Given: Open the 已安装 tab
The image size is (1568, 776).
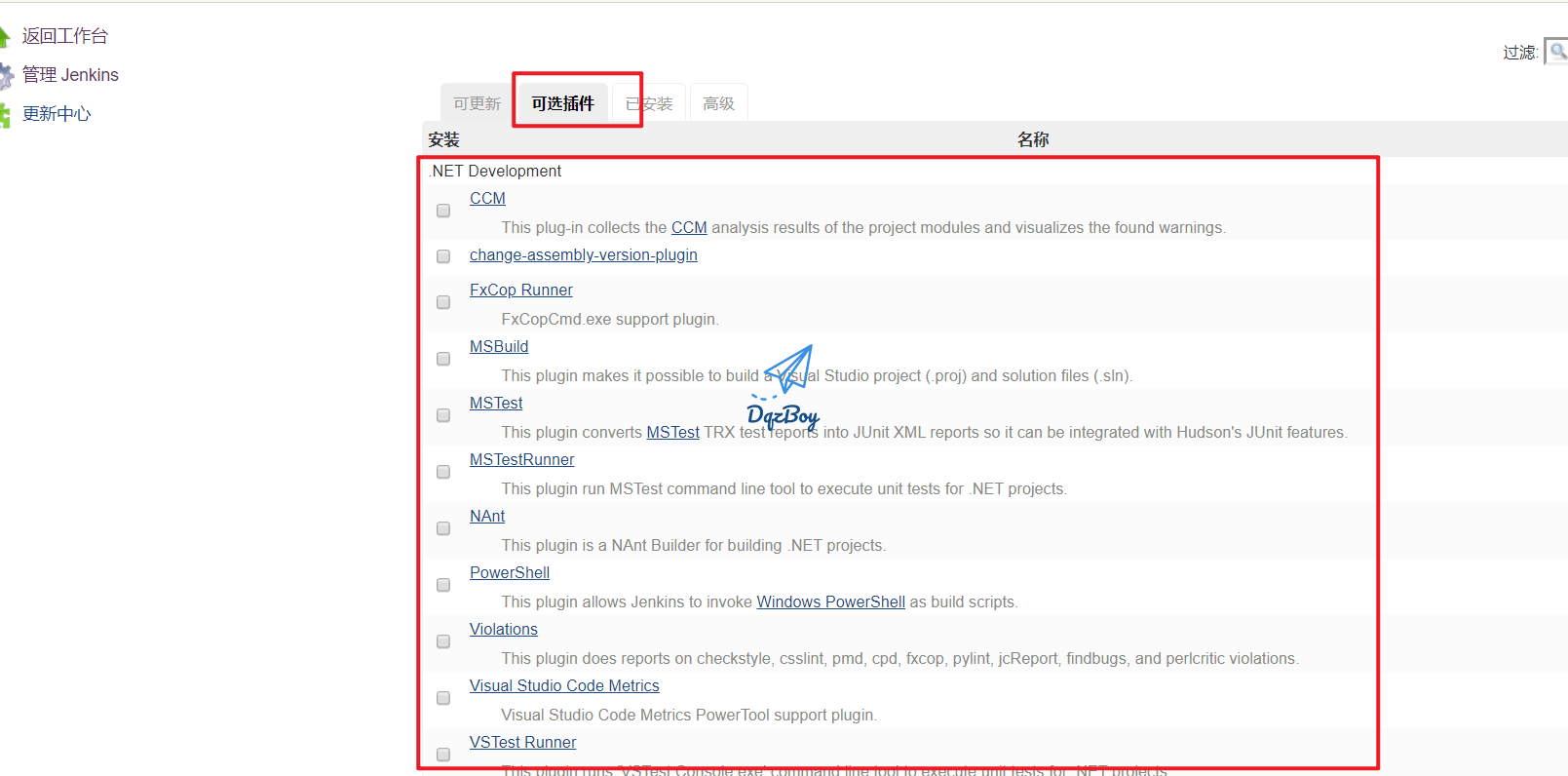Looking at the screenshot, I should (650, 103).
